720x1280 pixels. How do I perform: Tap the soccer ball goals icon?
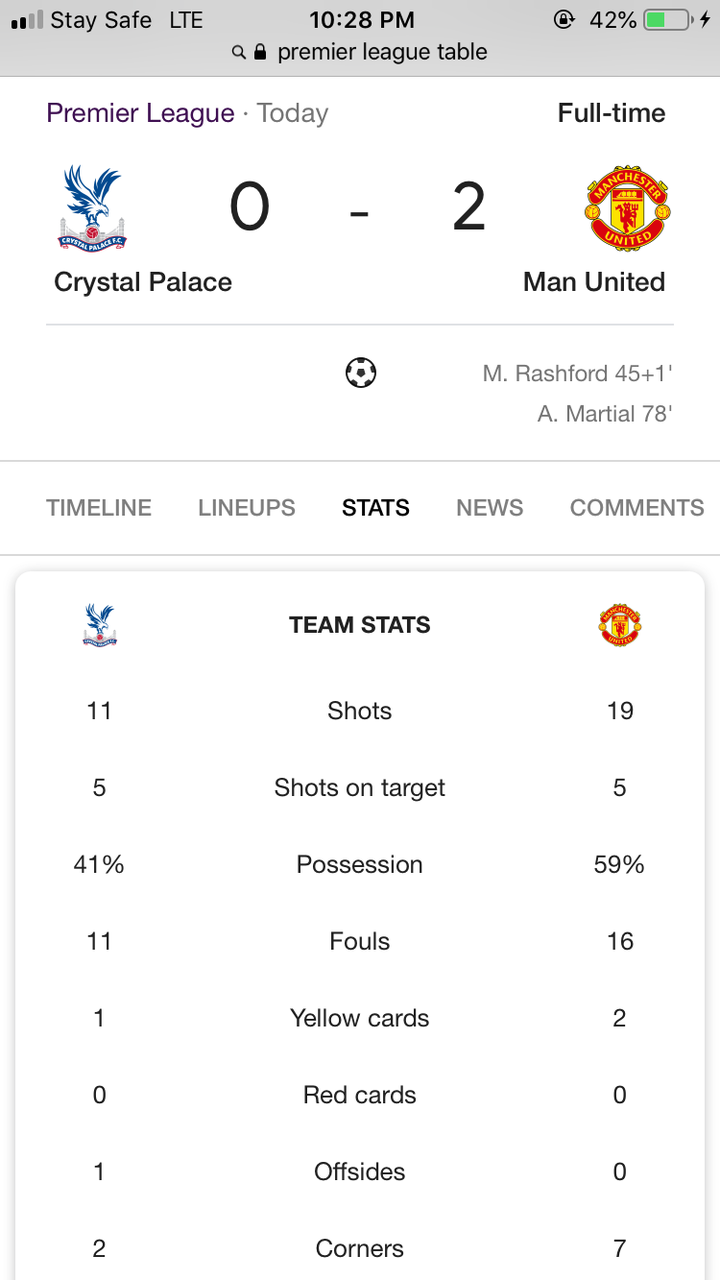pos(360,374)
